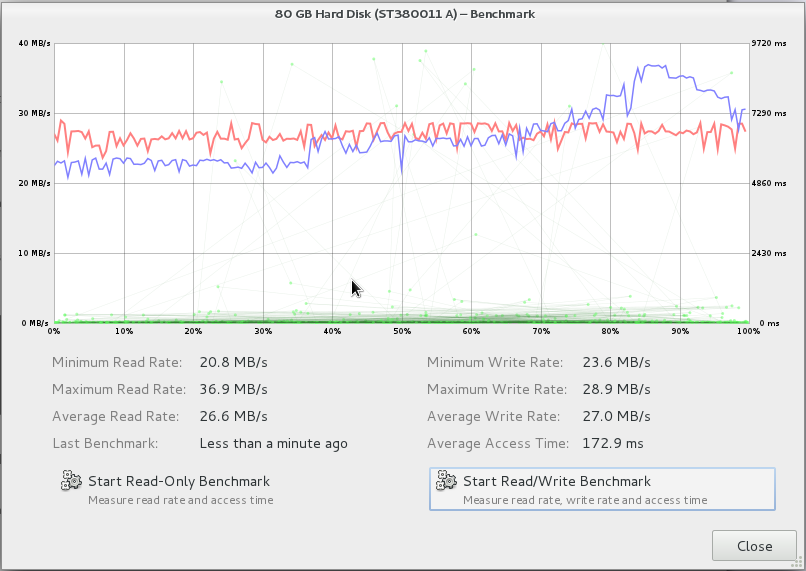Viewport: 806px width, 571px height.
Task: Click the 27.0 MB/s average write rate value
Action: click(616, 416)
